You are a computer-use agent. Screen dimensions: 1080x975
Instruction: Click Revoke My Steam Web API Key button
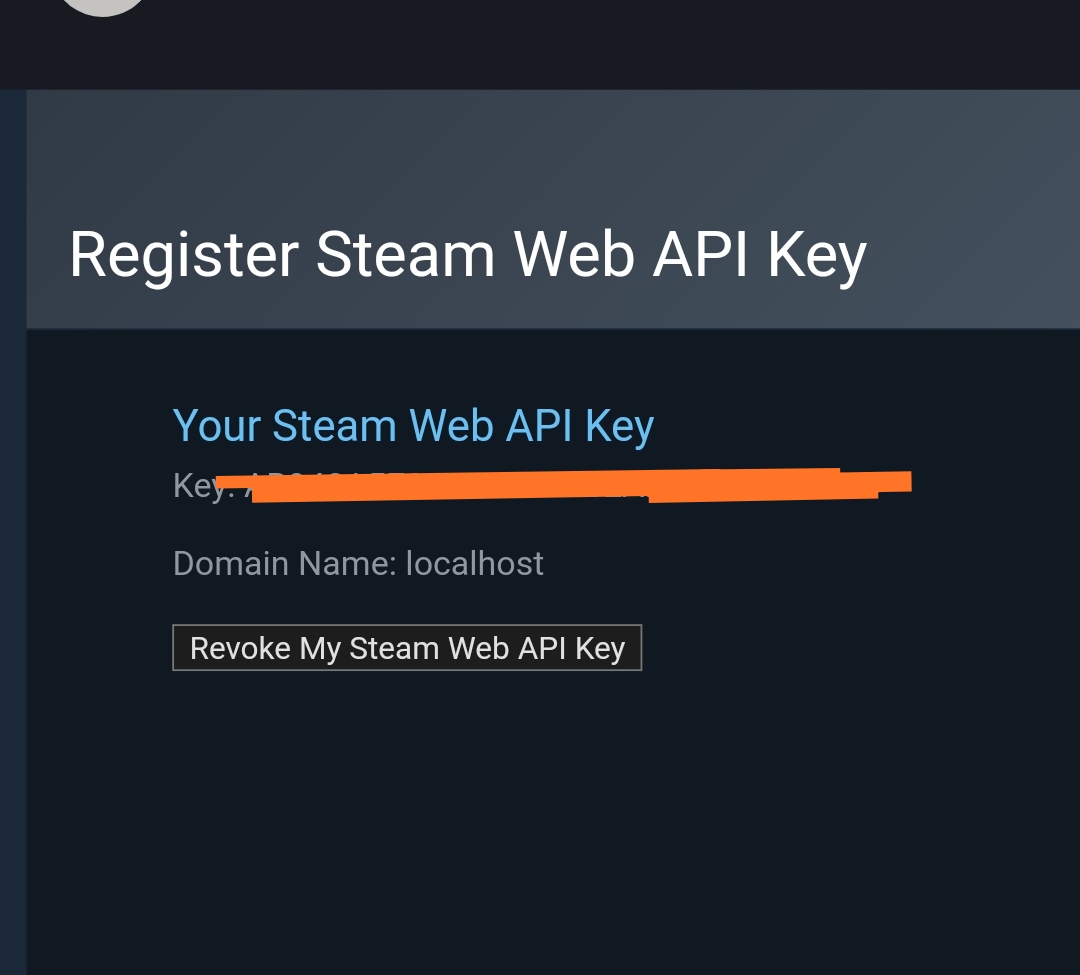(x=407, y=648)
